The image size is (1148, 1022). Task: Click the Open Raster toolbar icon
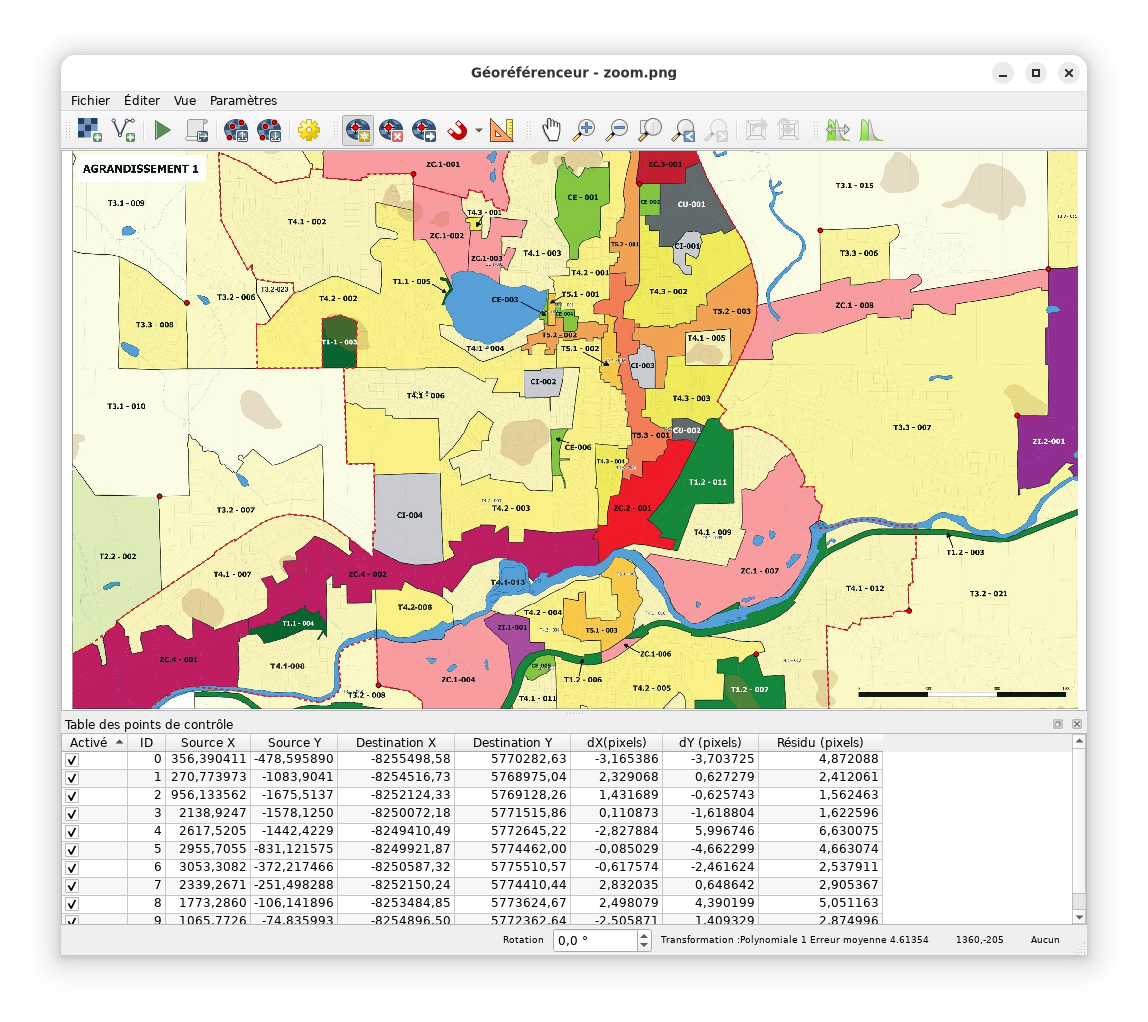coord(90,130)
